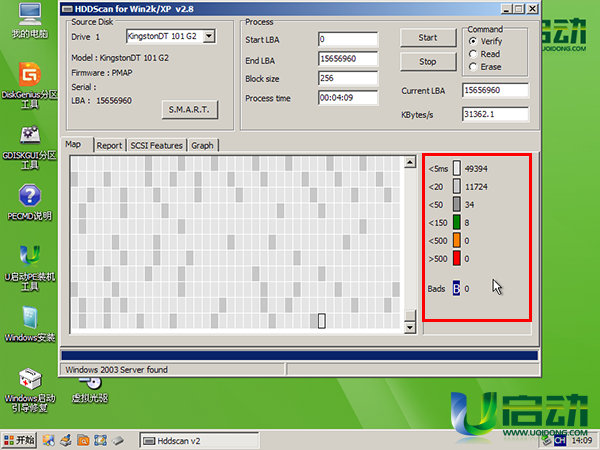Open Windows启动引导修复 desktop icon
The height and width of the screenshot is (450, 600).
click(29, 390)
